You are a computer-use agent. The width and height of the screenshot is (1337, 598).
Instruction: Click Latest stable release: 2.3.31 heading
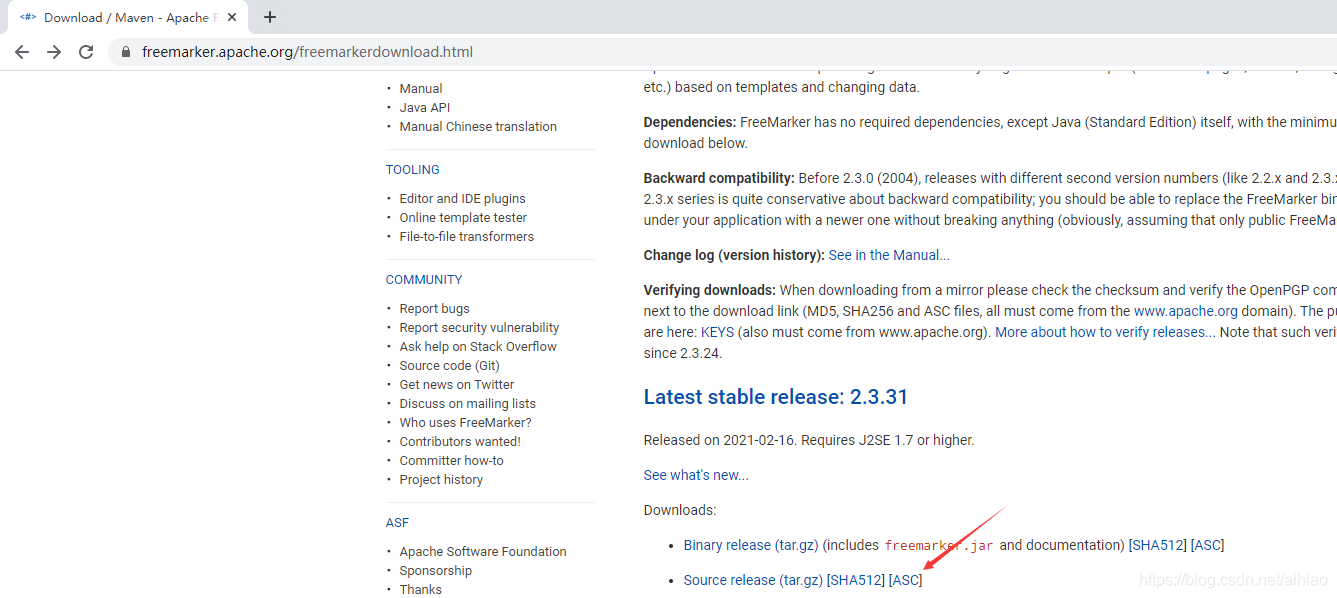(x=776, y=397)
